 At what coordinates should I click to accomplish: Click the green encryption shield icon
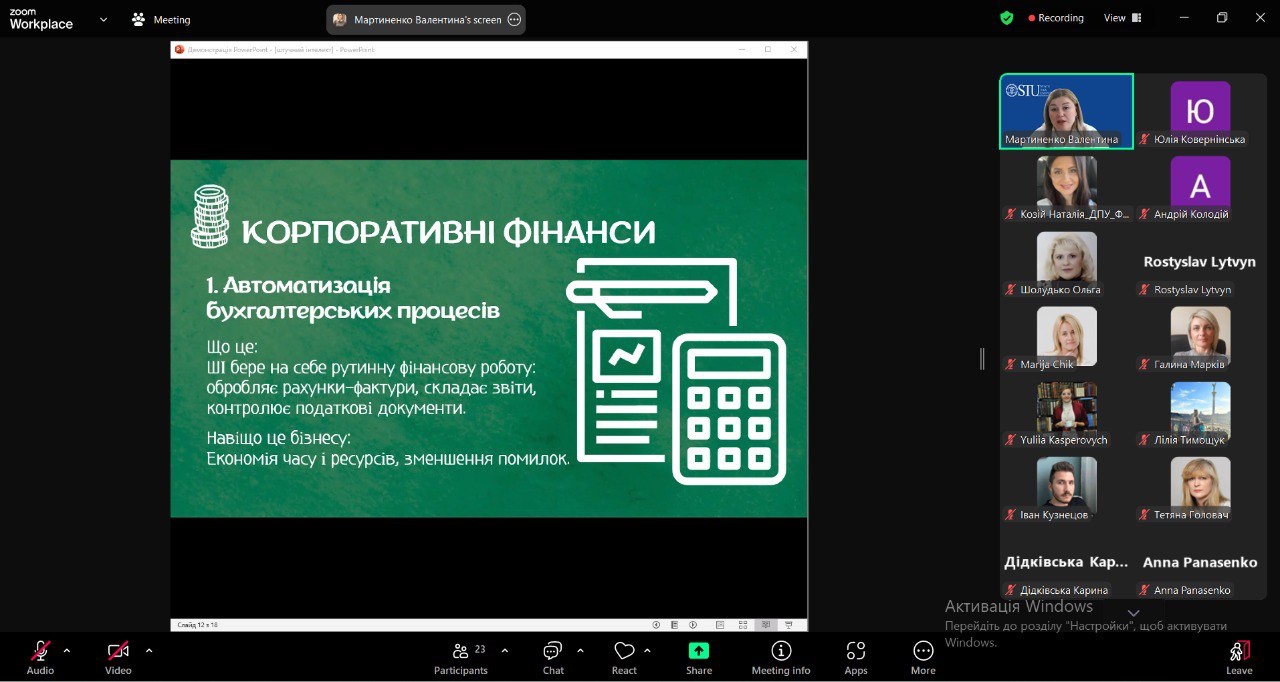[1007, 18]
